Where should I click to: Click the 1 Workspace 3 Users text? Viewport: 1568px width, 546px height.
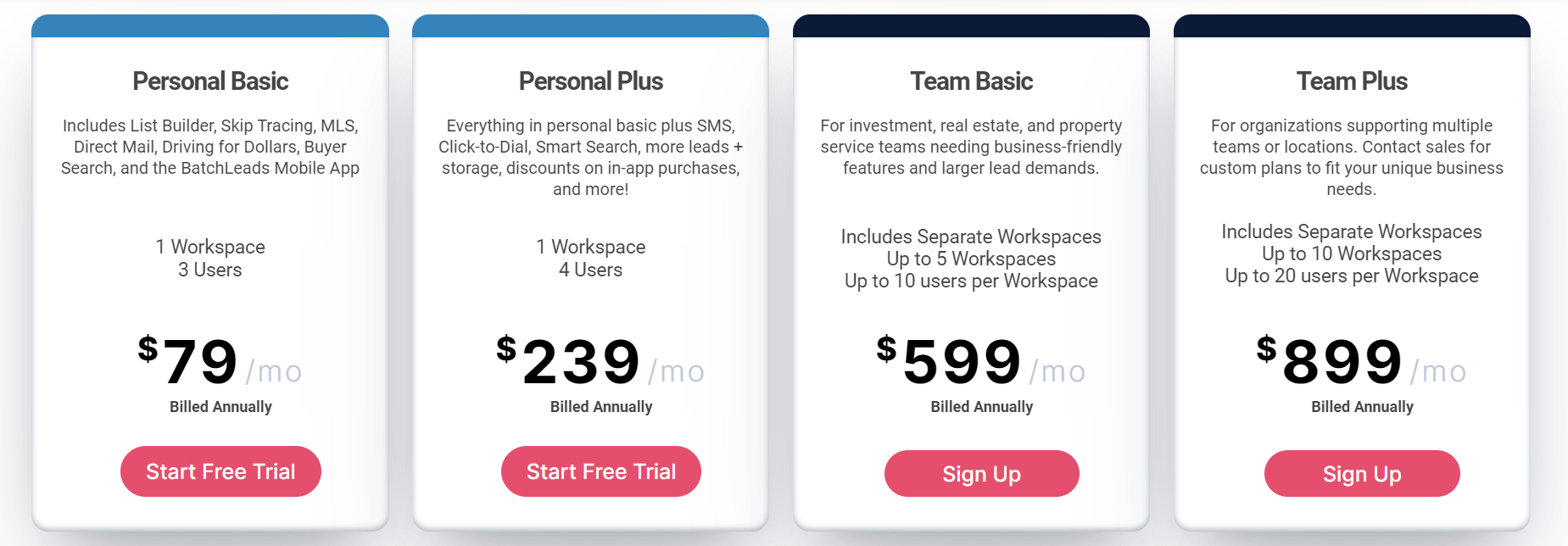tap(209, 258)
